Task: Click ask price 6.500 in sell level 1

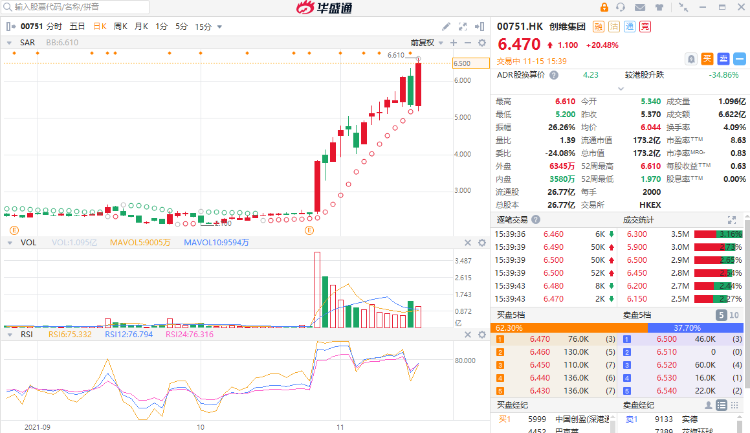Action: click(666, 339)
